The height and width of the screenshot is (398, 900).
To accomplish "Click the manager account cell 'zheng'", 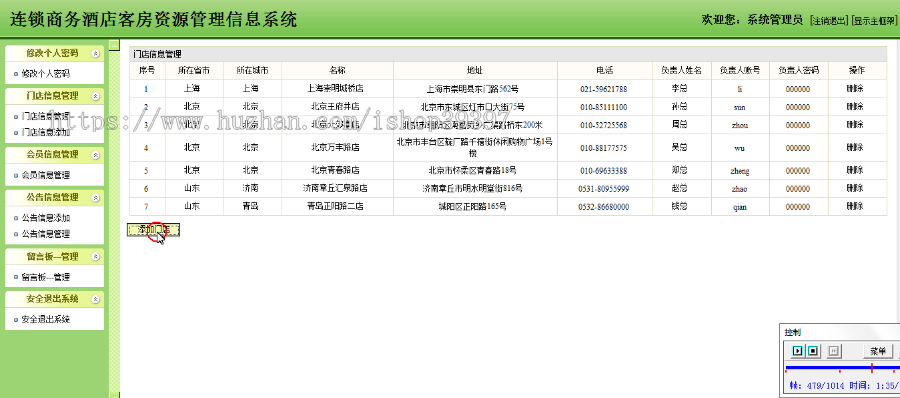I will [740, 171].
